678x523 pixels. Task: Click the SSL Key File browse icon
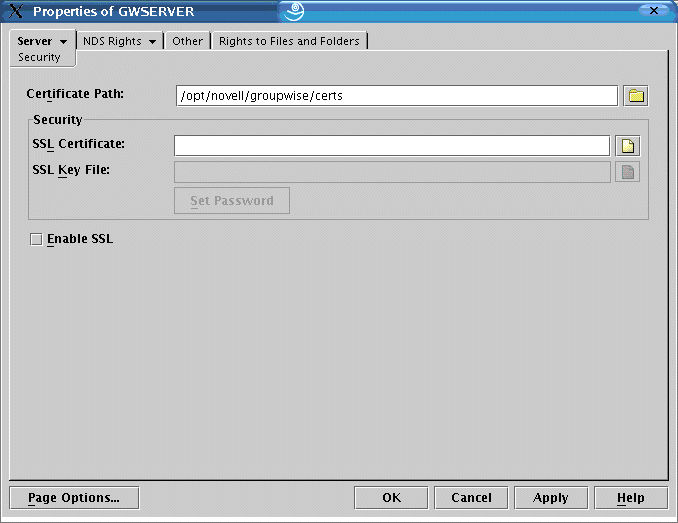tap(627, 172)
